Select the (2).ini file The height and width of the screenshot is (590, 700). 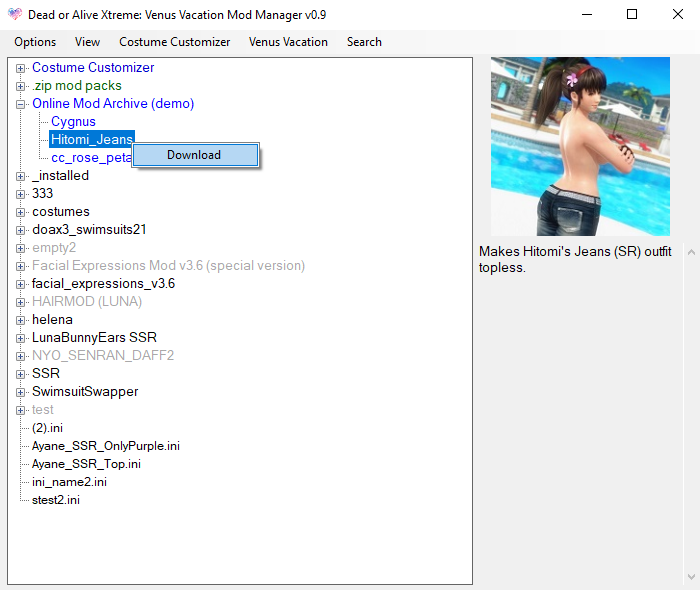point(47,428)
